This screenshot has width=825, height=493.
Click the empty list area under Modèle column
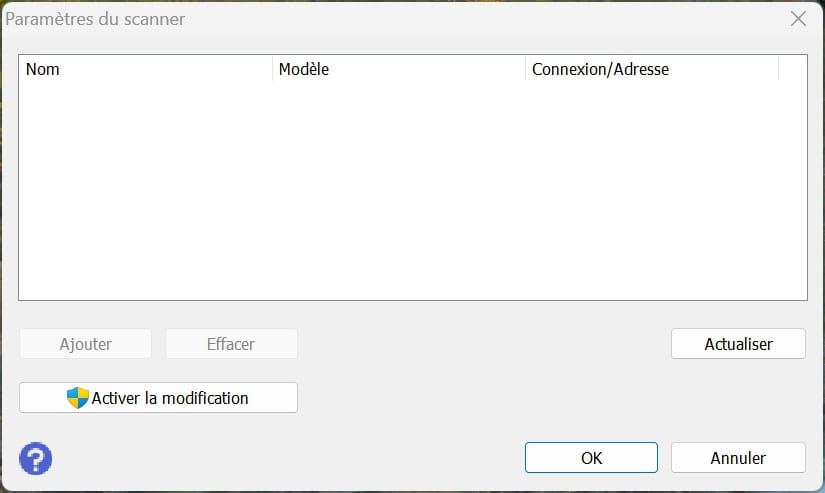coord(399,190)
